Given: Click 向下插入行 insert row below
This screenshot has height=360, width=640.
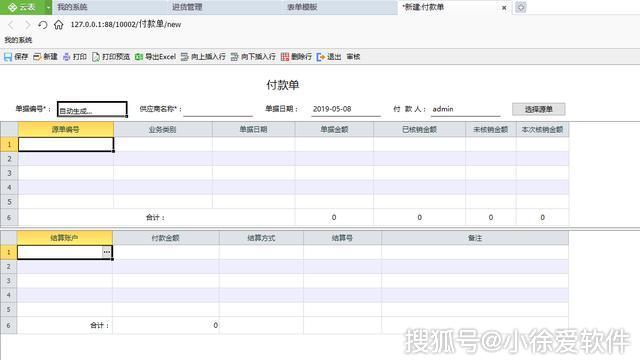Looking at the screenshot, I should [253, 57].
